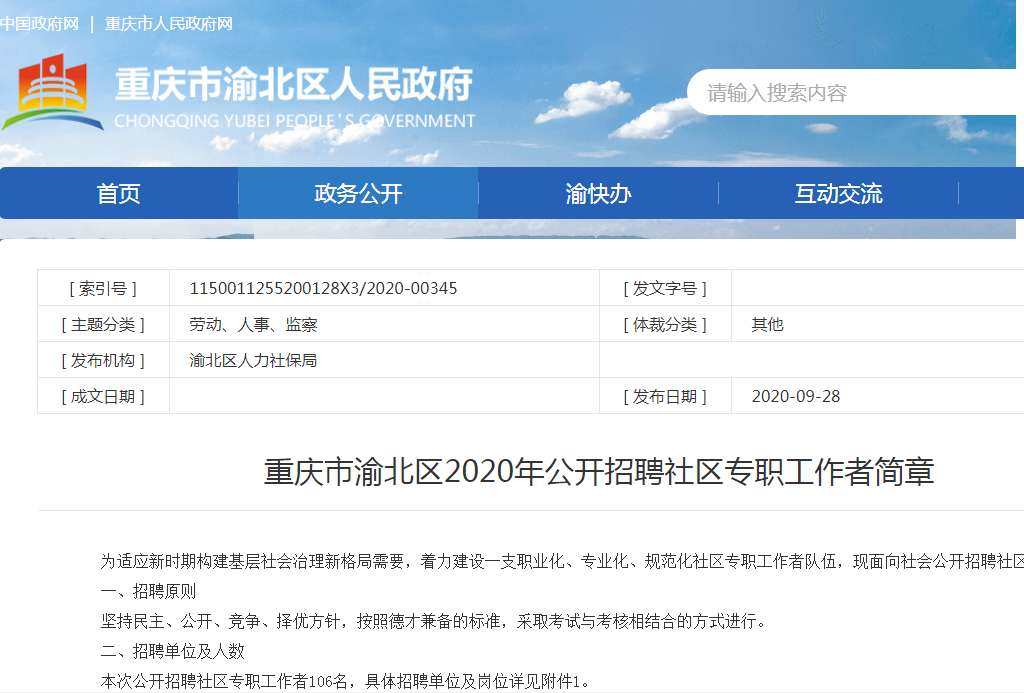The width and height of the screenshot is (1024, 693).
Task: Go to the 首页 navigation tab
Action: pos(119,194)
